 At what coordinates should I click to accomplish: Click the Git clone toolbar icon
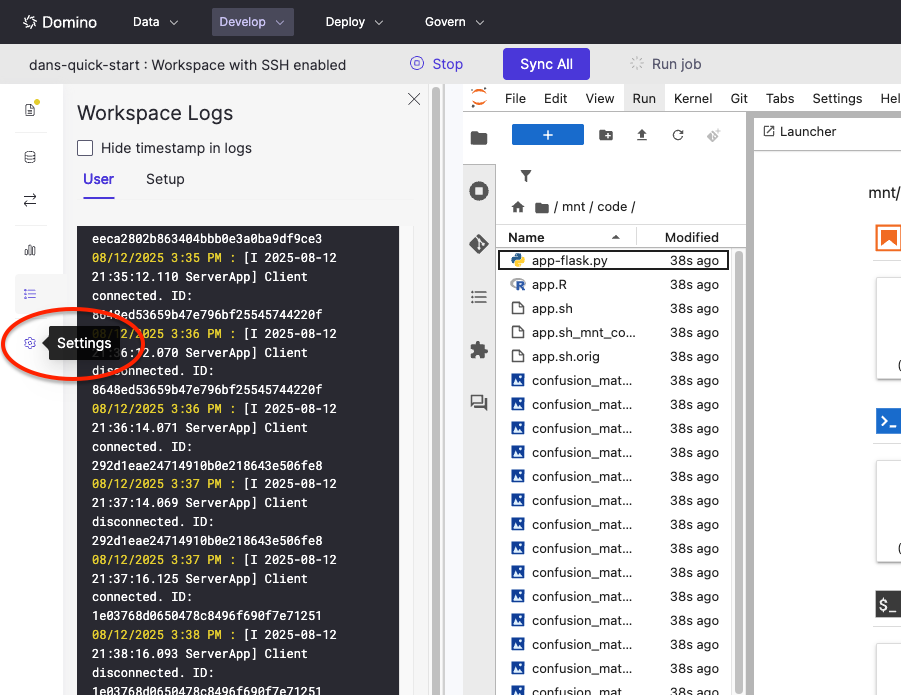[x=713, y=135]
